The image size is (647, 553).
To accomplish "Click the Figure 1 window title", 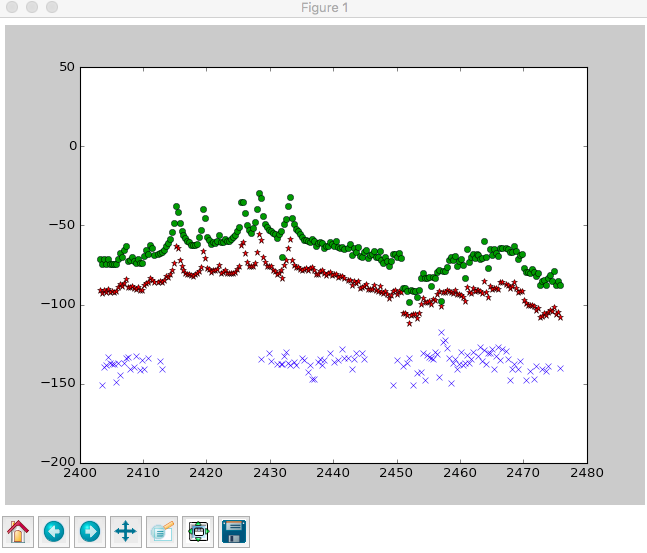I will 325,8.
